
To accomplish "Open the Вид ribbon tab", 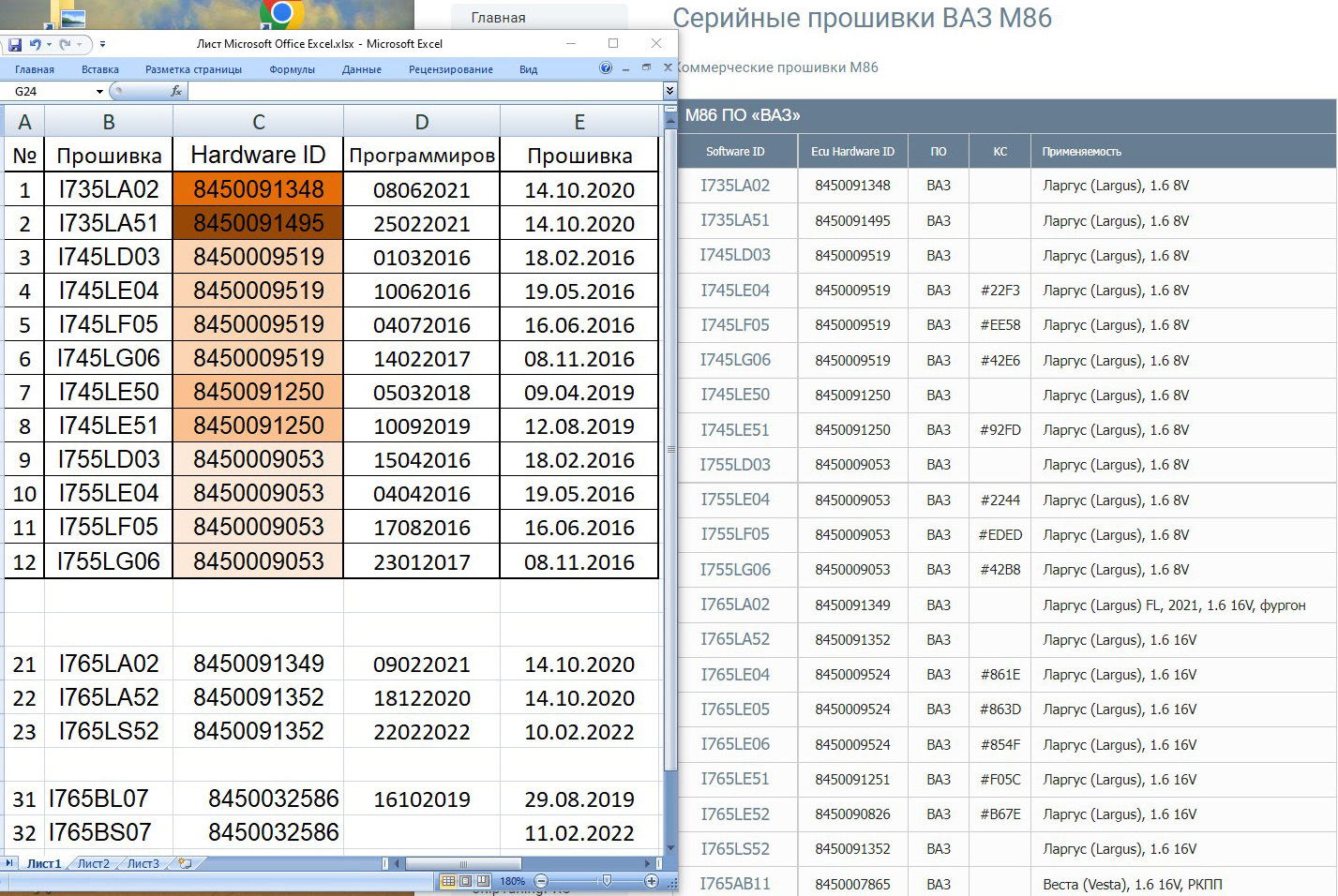I will (x=529, y=69).
